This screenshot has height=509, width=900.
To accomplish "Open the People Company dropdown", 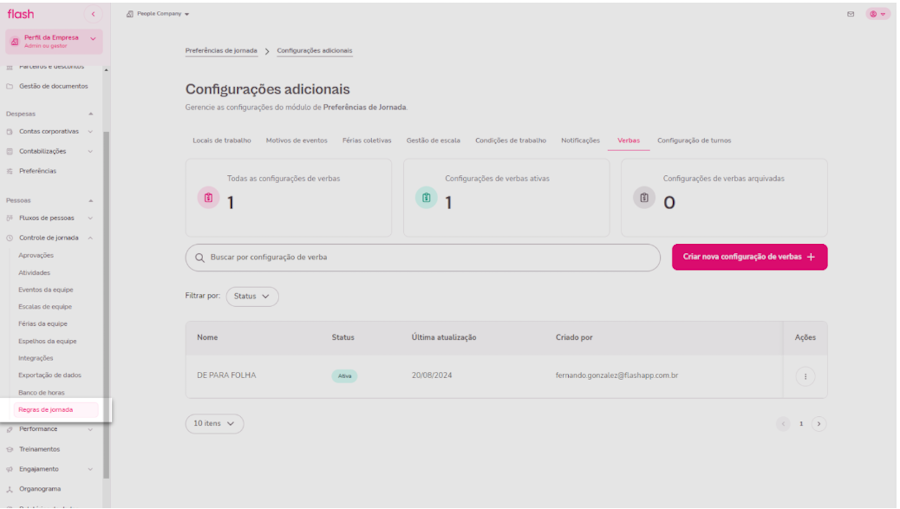I will (x=158, y=14).
